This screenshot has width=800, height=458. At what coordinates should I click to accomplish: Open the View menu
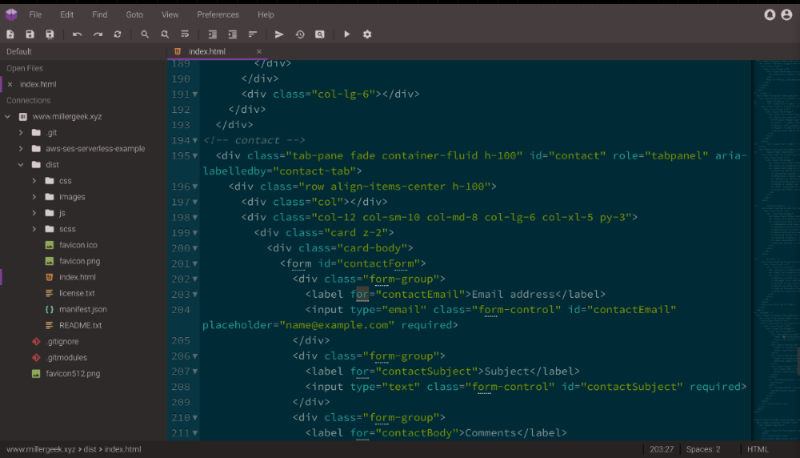tap(170, 15)
